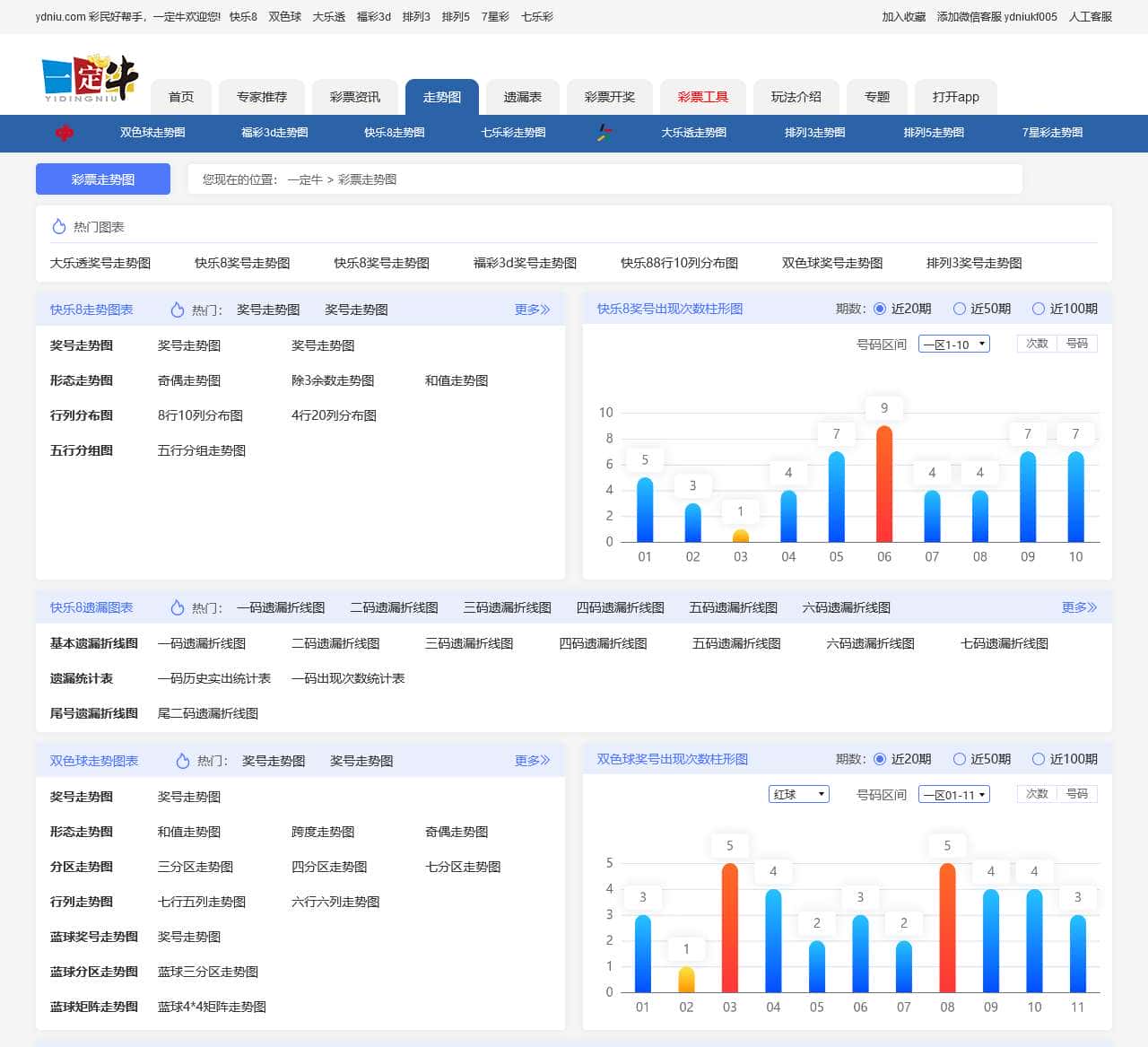Open 快乐88行10列分布图 hot link
The width and height of the screenshot is (1148, 1047).
tap(680, 263)
